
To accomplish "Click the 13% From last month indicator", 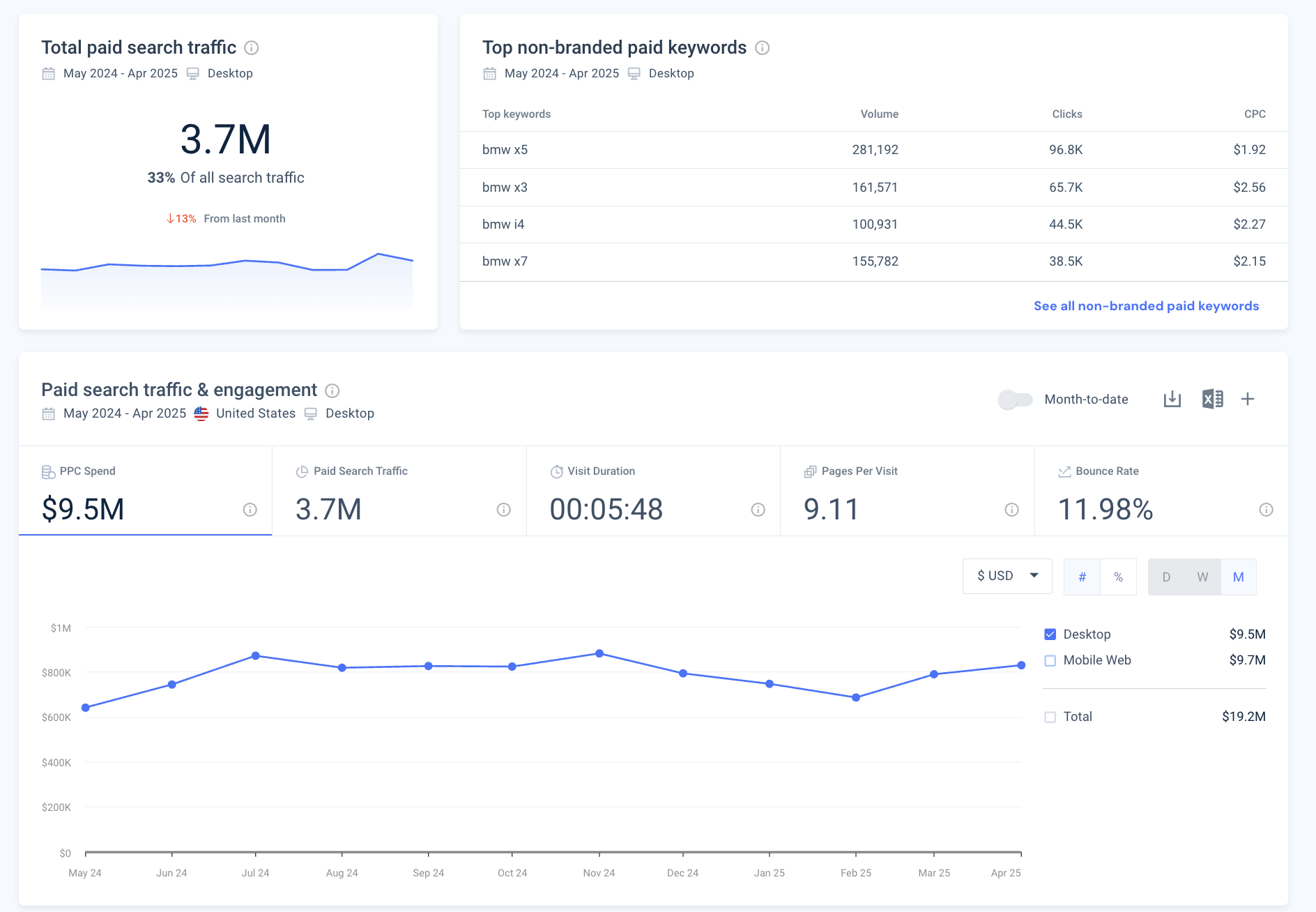I will point(226,219).
